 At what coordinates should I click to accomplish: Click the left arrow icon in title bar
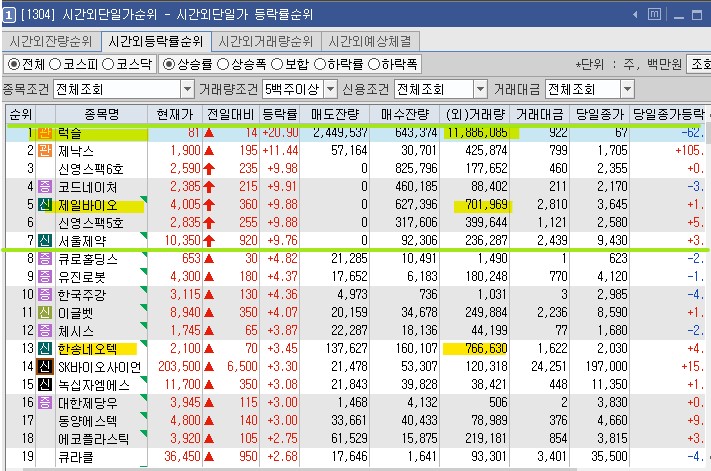(x=635, y=15)
